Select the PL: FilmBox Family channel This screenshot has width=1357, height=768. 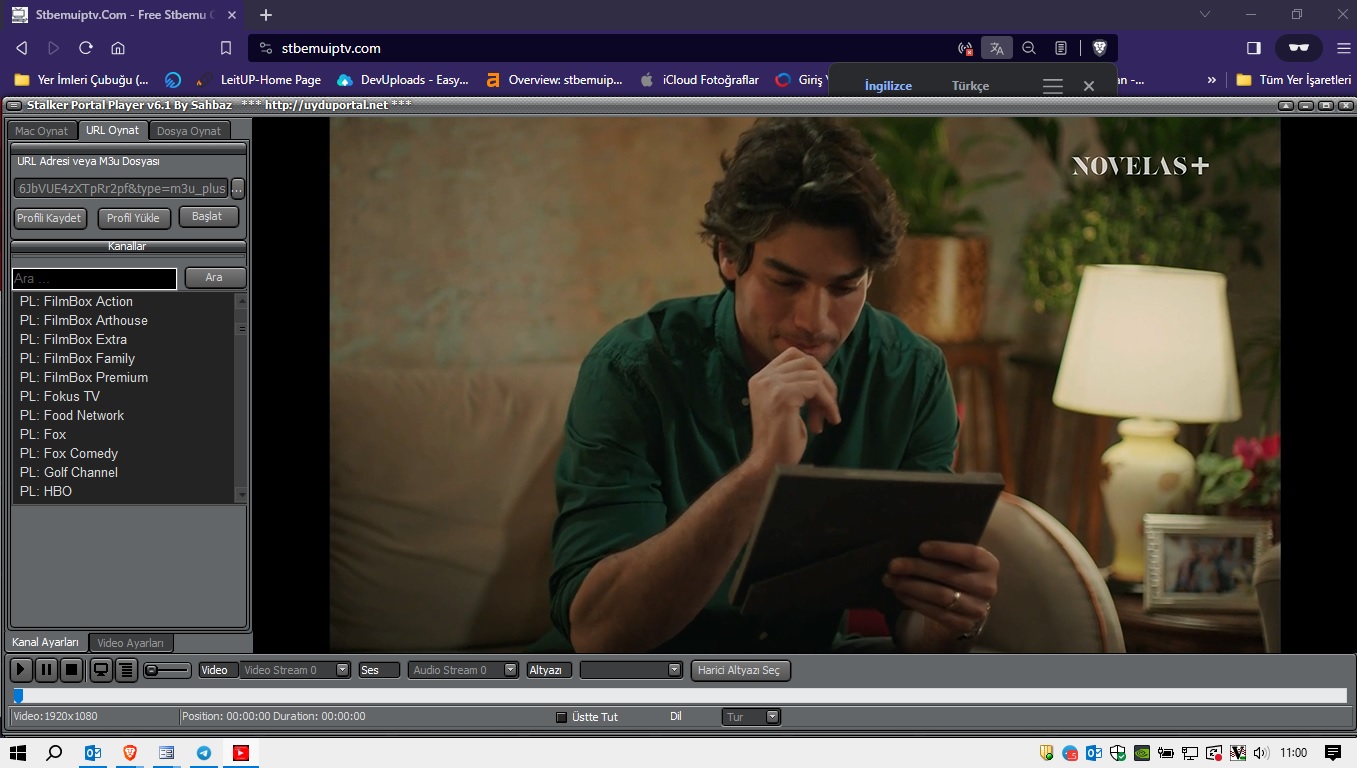click(124, 358)
